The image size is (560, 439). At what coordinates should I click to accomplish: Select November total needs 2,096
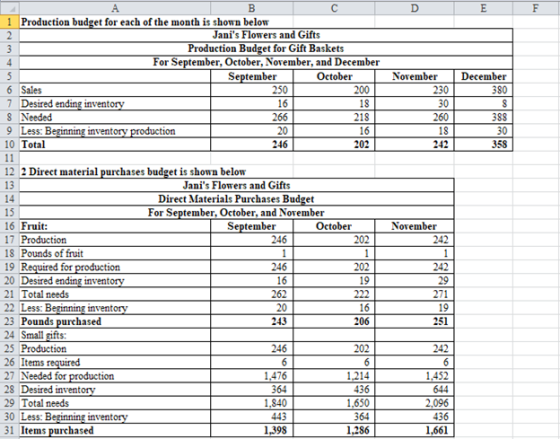click(x=414, y=403)
